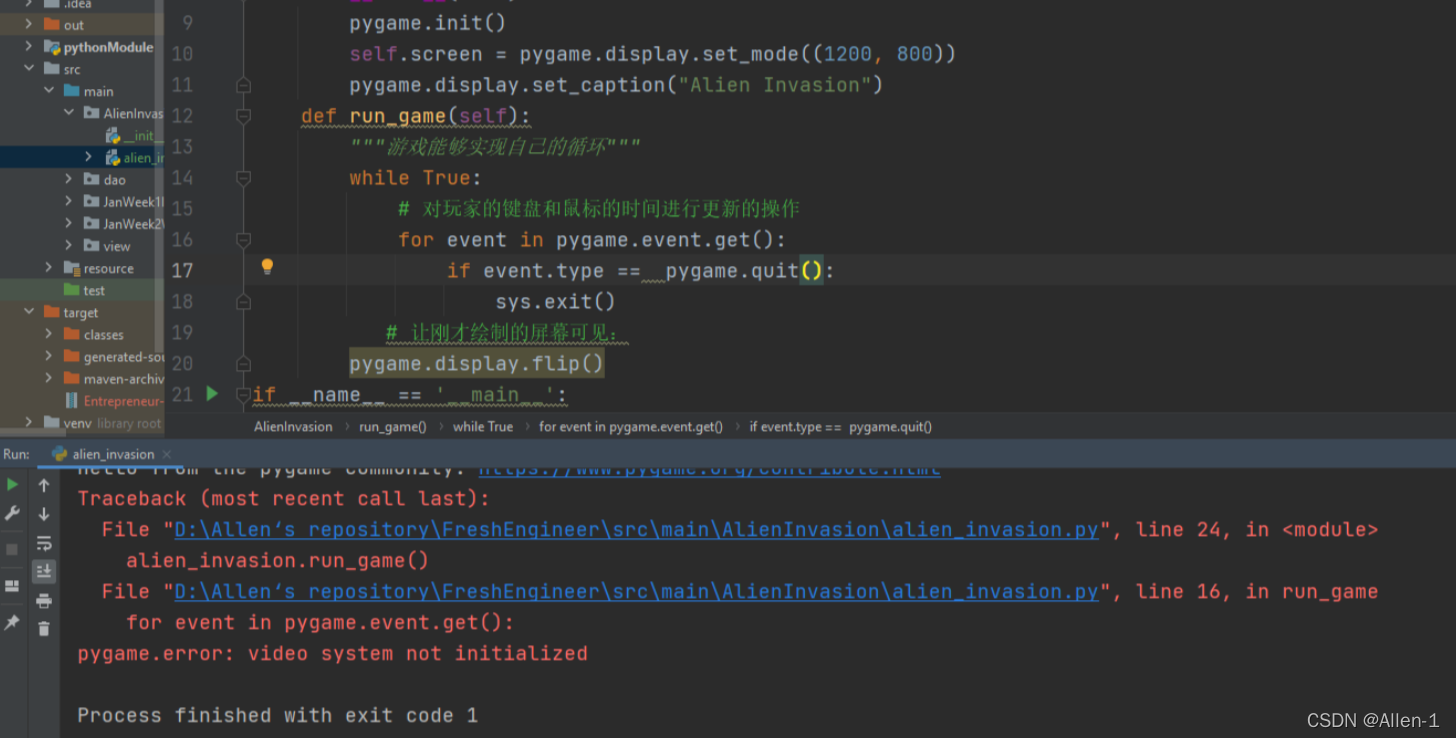Collapse fold marker at line 18 gutter
1456x738 pixels.
click(x=243, y=301)
